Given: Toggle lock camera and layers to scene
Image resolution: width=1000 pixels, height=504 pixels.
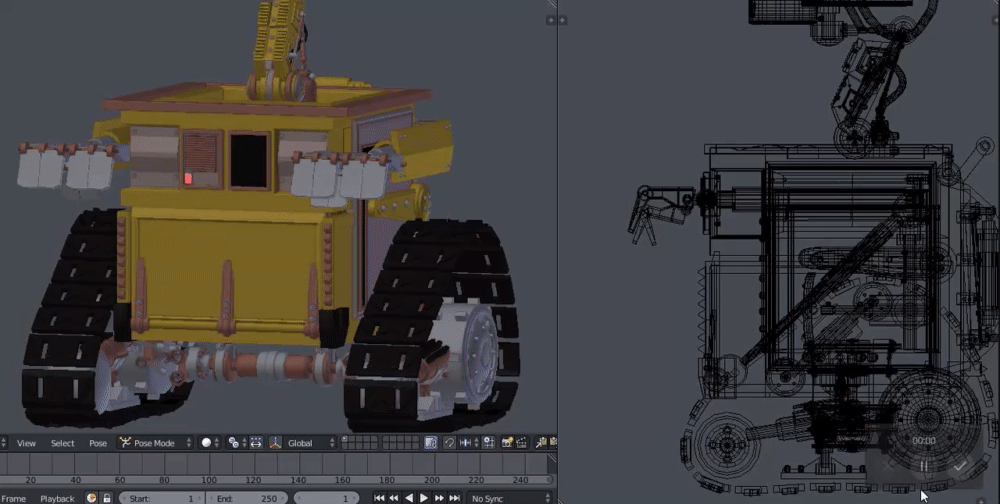Looking at the screenshot, I should pos(431,443).
